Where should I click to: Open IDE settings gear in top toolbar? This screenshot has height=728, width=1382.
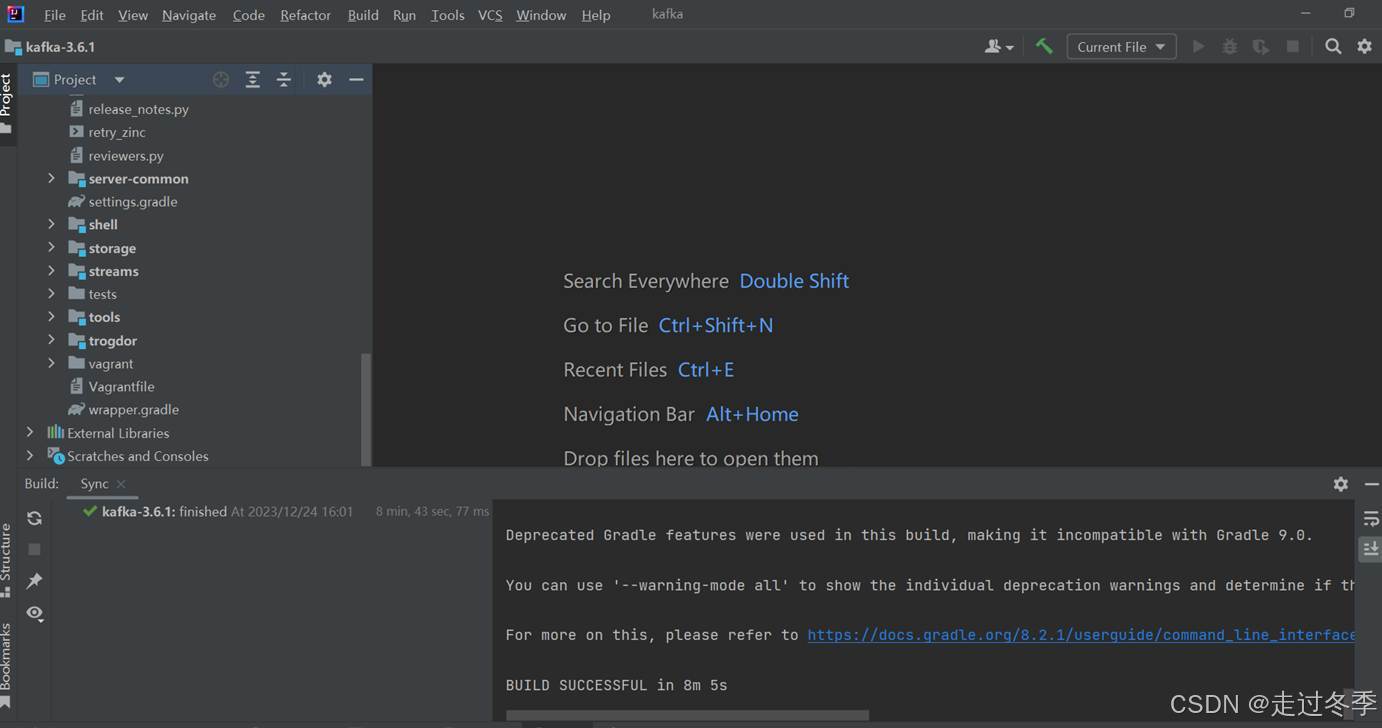[1364, 46]
